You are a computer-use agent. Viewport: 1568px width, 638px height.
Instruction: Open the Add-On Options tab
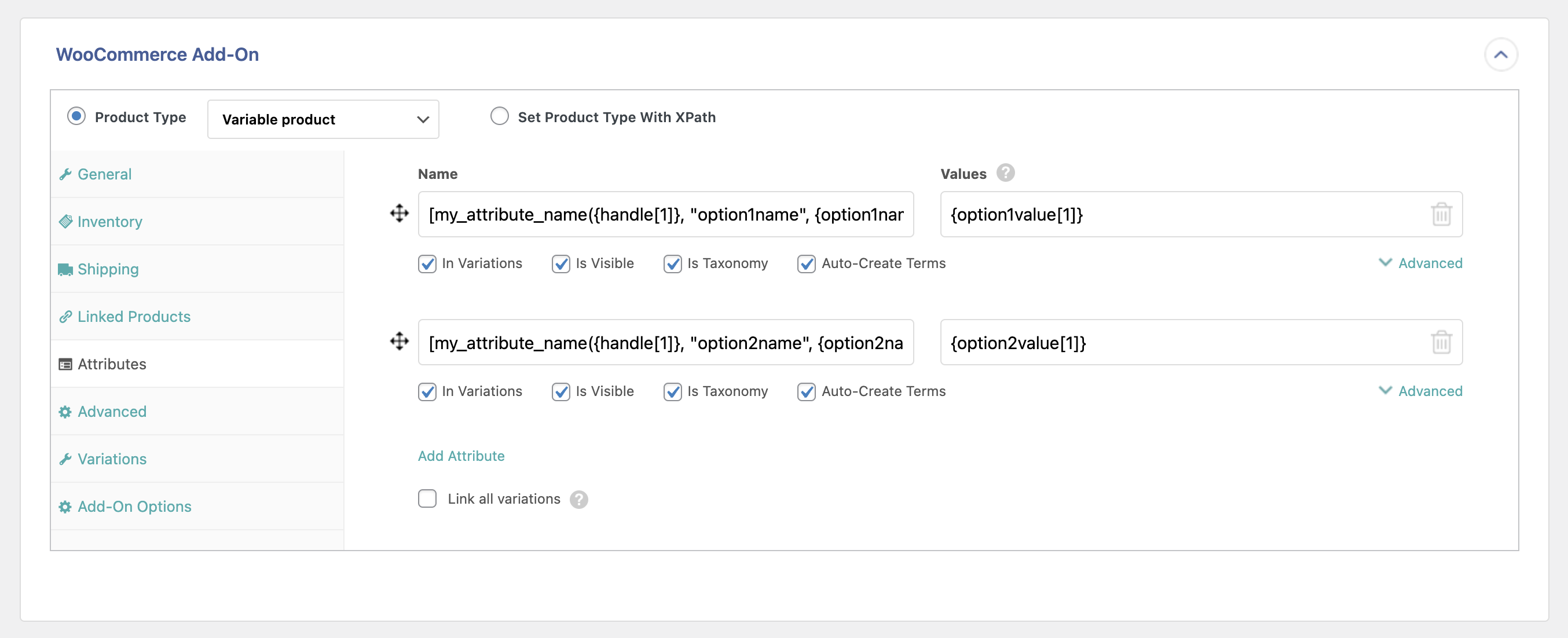click(134, 507)
